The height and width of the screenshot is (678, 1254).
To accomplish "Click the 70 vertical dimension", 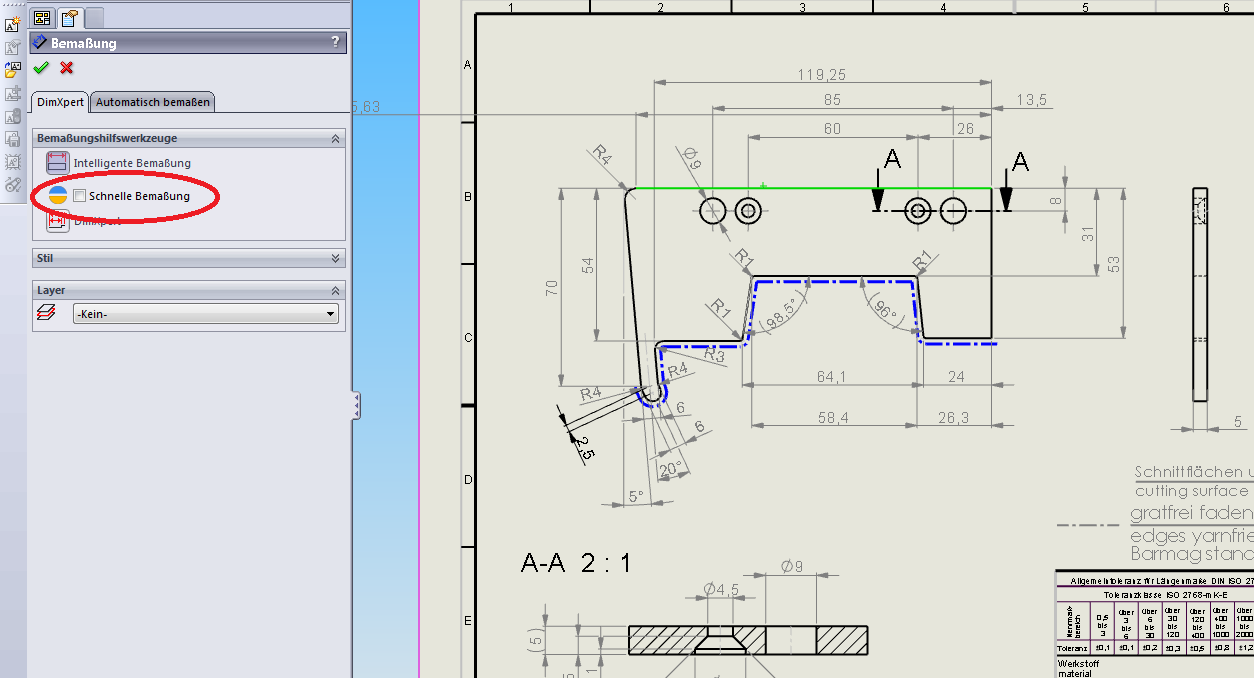I will (x=552, y=288).
